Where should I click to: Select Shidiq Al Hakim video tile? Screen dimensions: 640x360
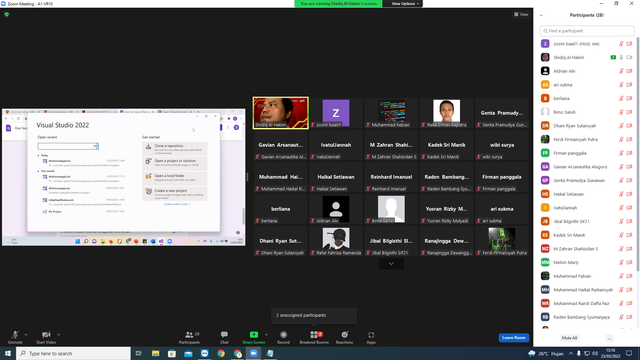pyautogui.click(x=280, y=113)
